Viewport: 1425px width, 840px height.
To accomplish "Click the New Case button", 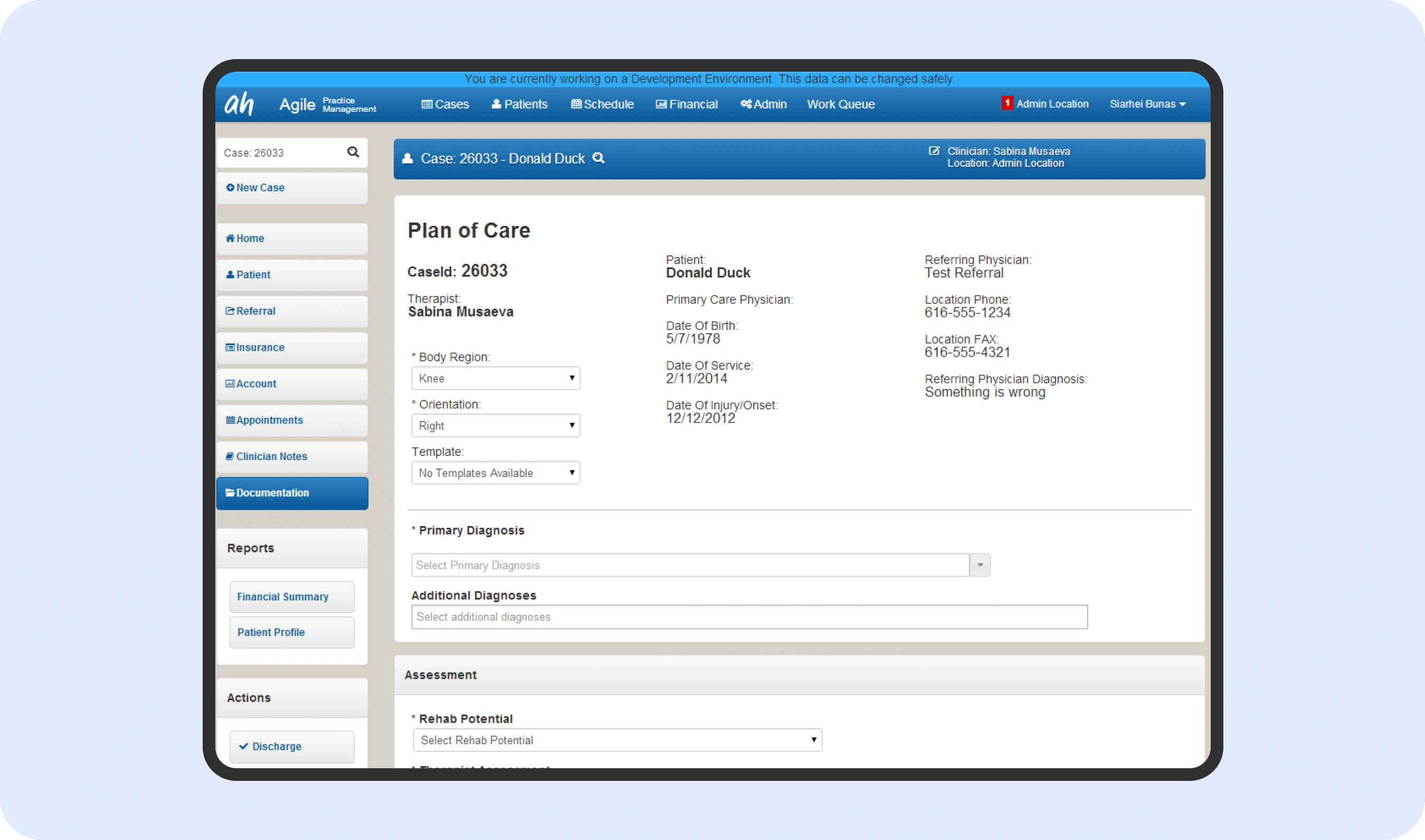I will click(292, 187).
